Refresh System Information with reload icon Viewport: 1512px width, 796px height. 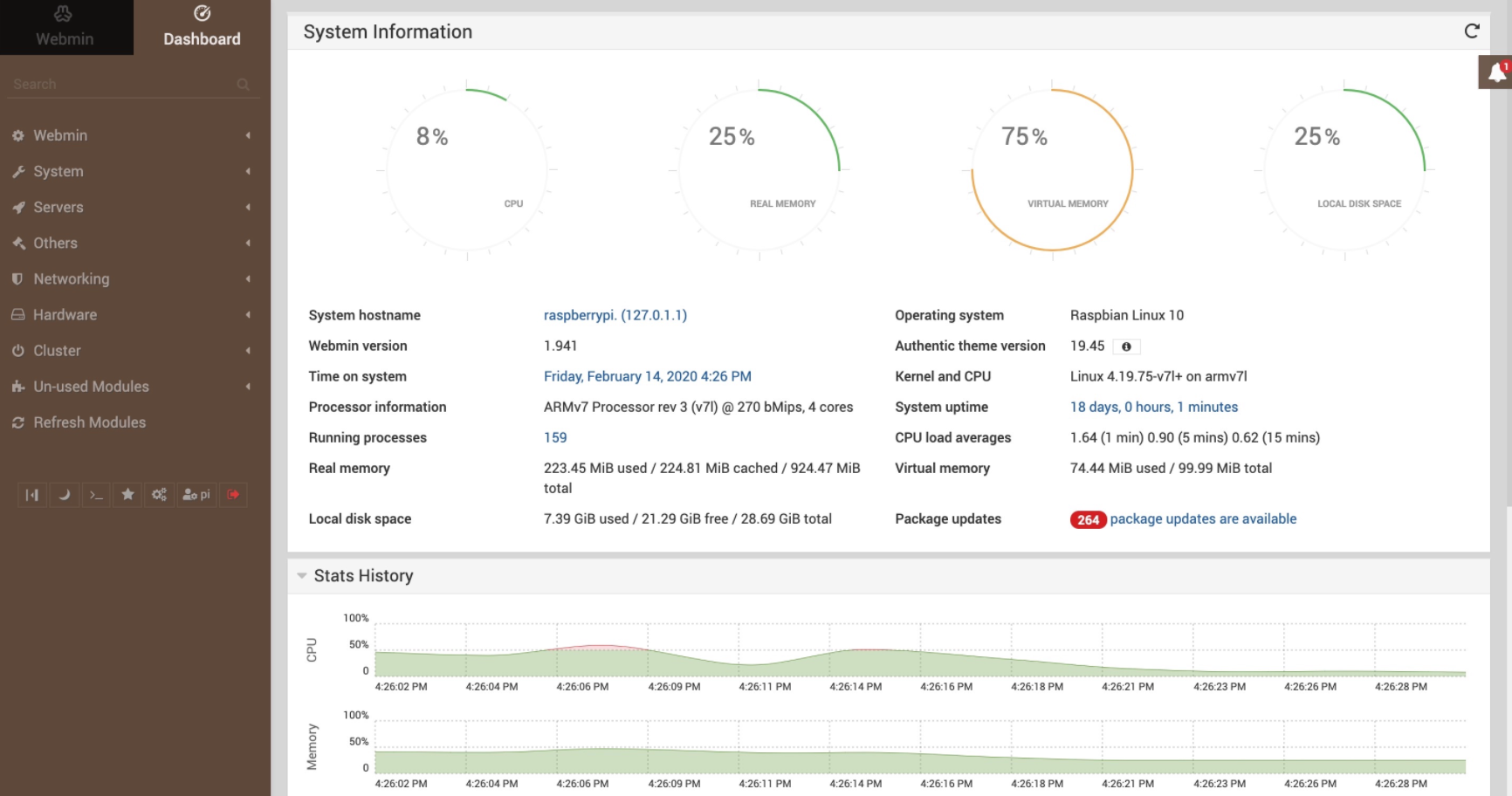coord(1472,31)
